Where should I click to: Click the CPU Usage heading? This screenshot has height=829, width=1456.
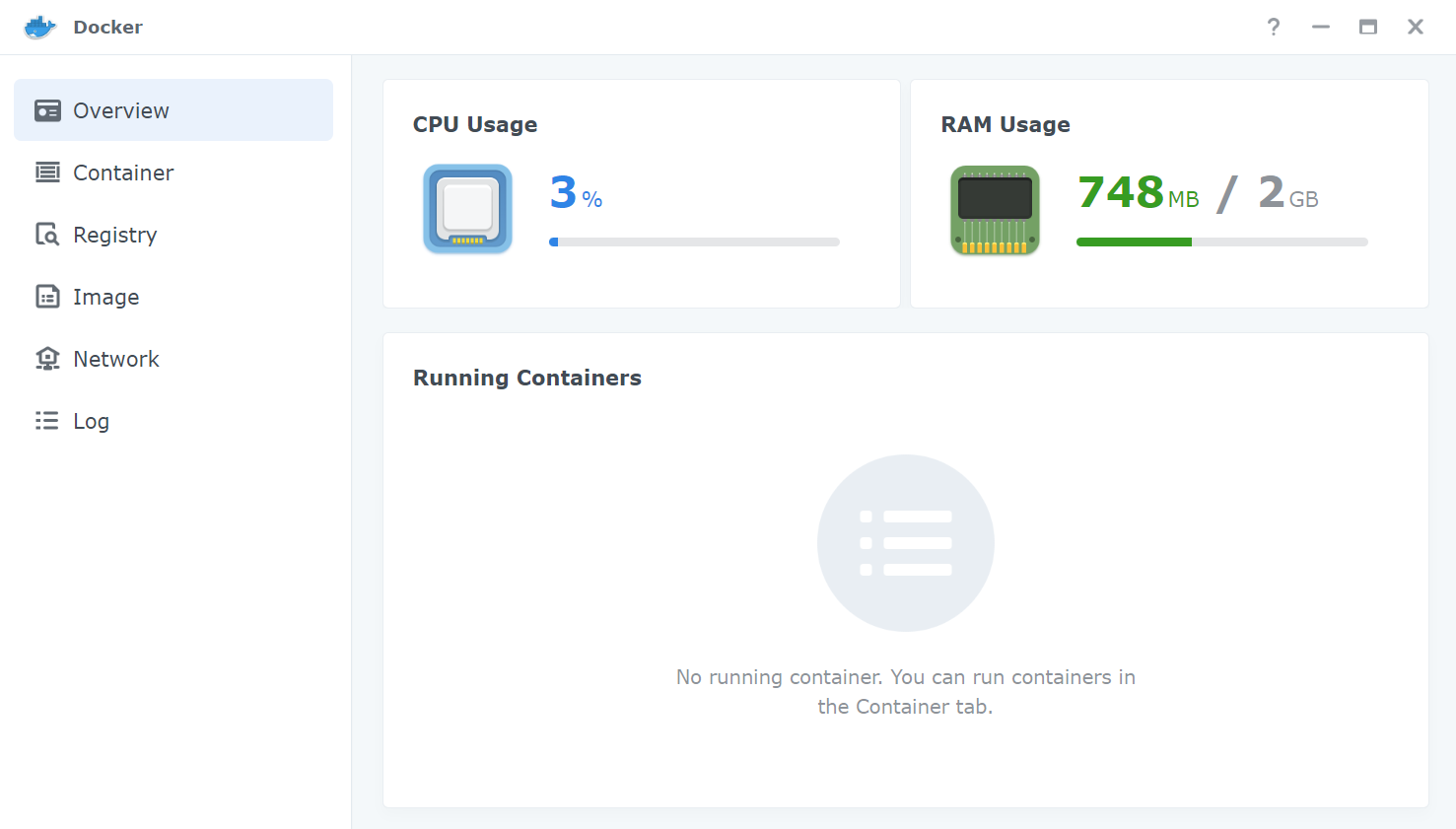pyautogui.click(x=475, y=124)
